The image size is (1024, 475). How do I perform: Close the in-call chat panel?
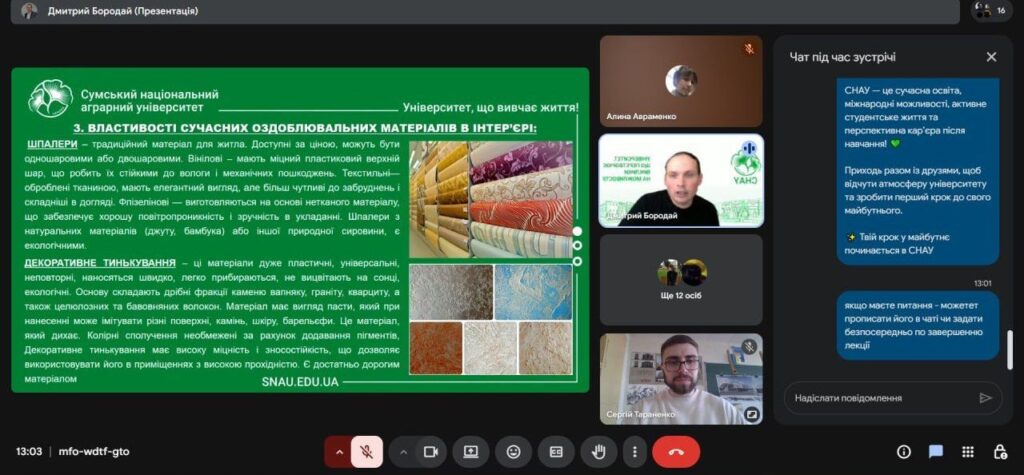coord(991,57)
